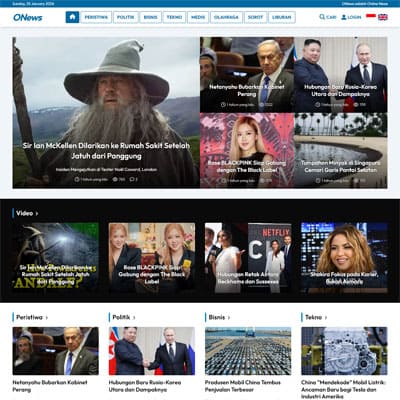The height and width of the screenshot is (400, 400).
Task: Click the clock icon on the Rose BLACKPINK tile
Action: 223,181
